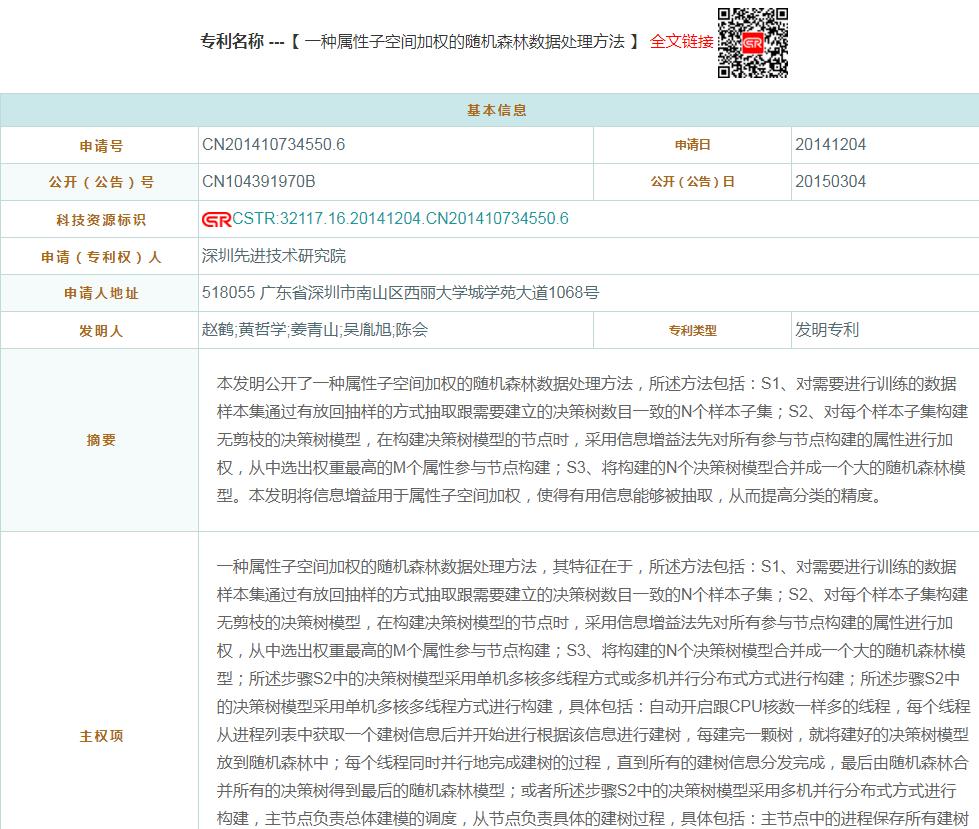979x829 pixels.
Task: Open the 全文链接 full-text link
Action: [x=682, y=42]
